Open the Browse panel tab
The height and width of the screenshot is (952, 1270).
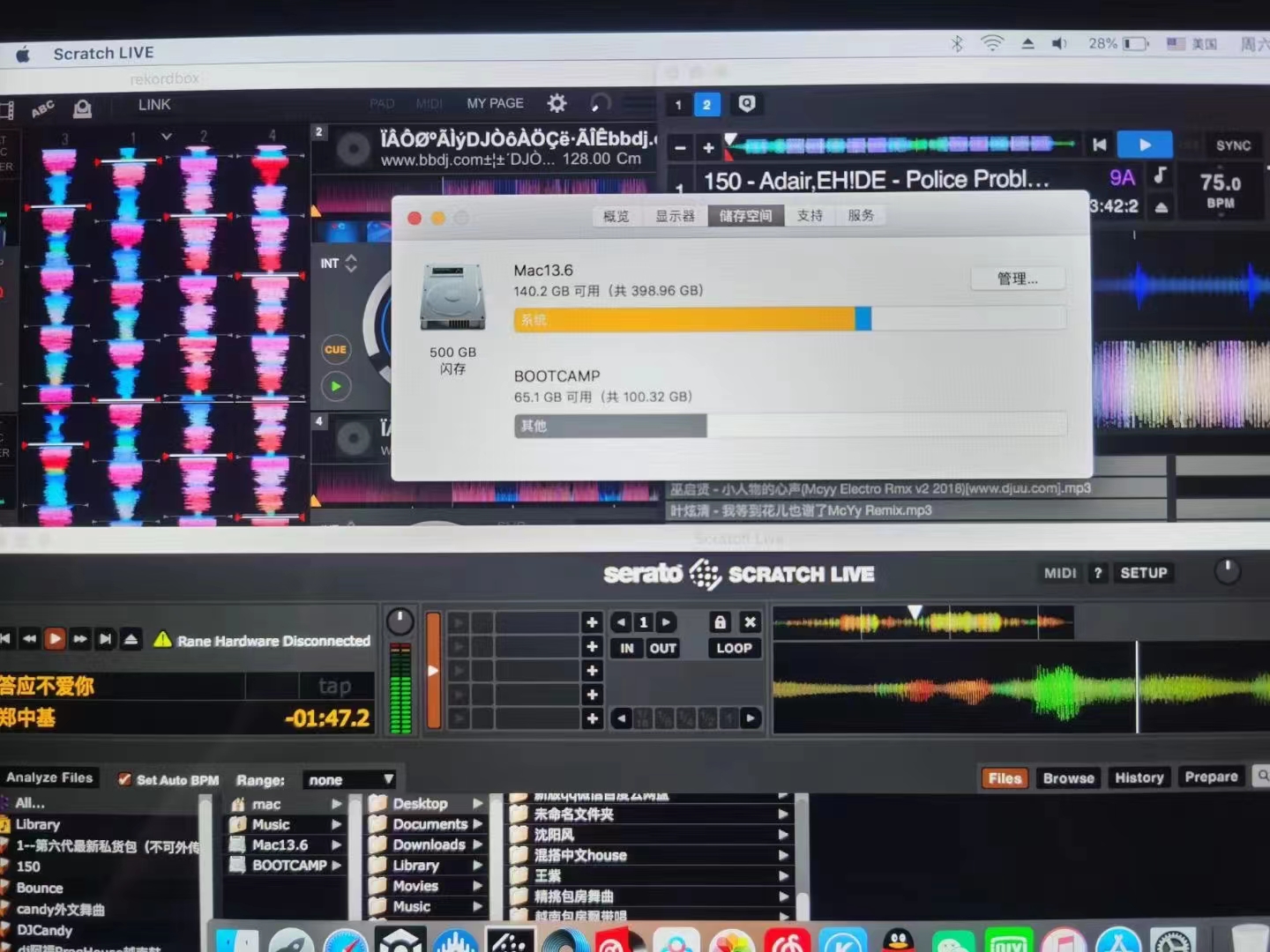point(1068,777)
